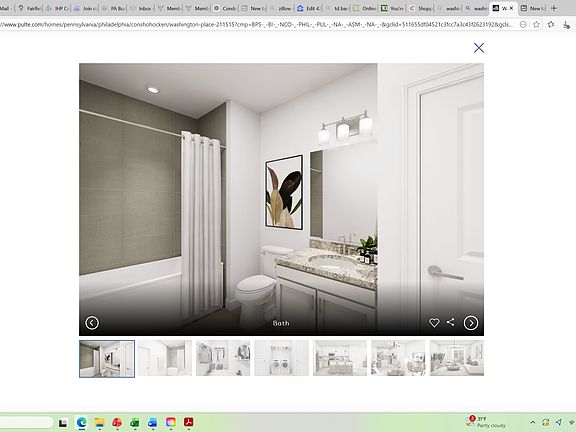Open the second bathroom thumbnail with tub
The image size is (576, 432).
point(165,358)
